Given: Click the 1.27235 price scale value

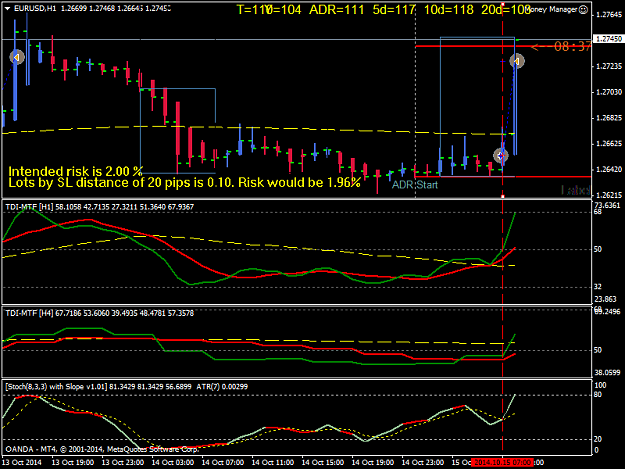Looking at the screenshot, I should point(609,67).
